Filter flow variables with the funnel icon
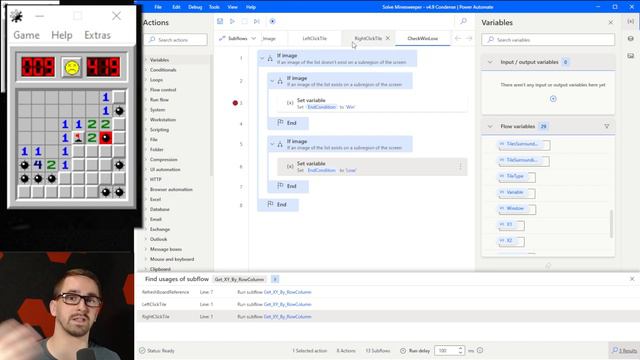The width and height of the screenshot is (640, 360). tap(607, 127)
